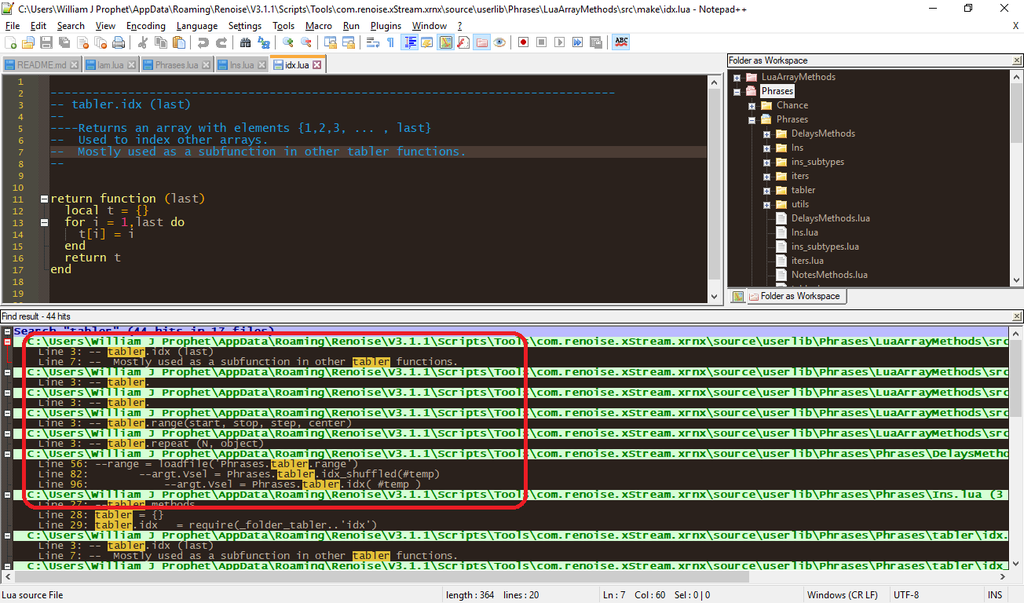The width and height of the screenshot is (1024, 603).
Task: Click the Save Recorded Macro icon
Action: pos(596,42)
